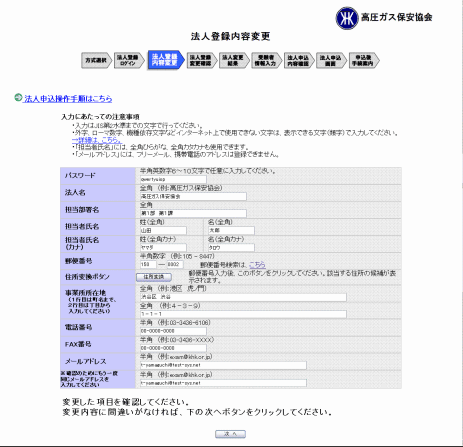This screenshot has width=463, height=447.
Task: Click the second 郵便番号 box after the dash
Action: point(175,264)
